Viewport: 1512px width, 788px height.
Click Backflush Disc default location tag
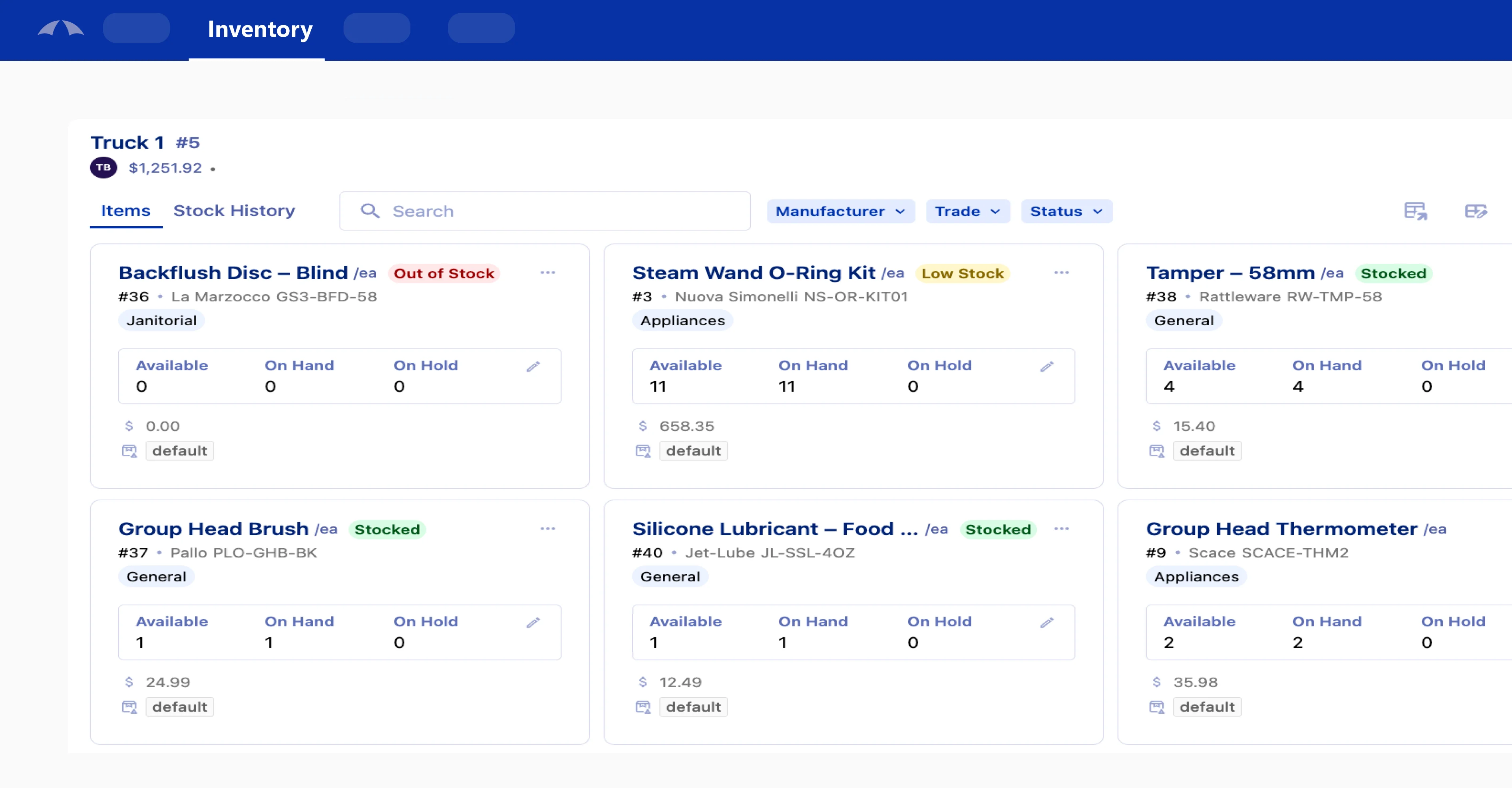[179, 450]
